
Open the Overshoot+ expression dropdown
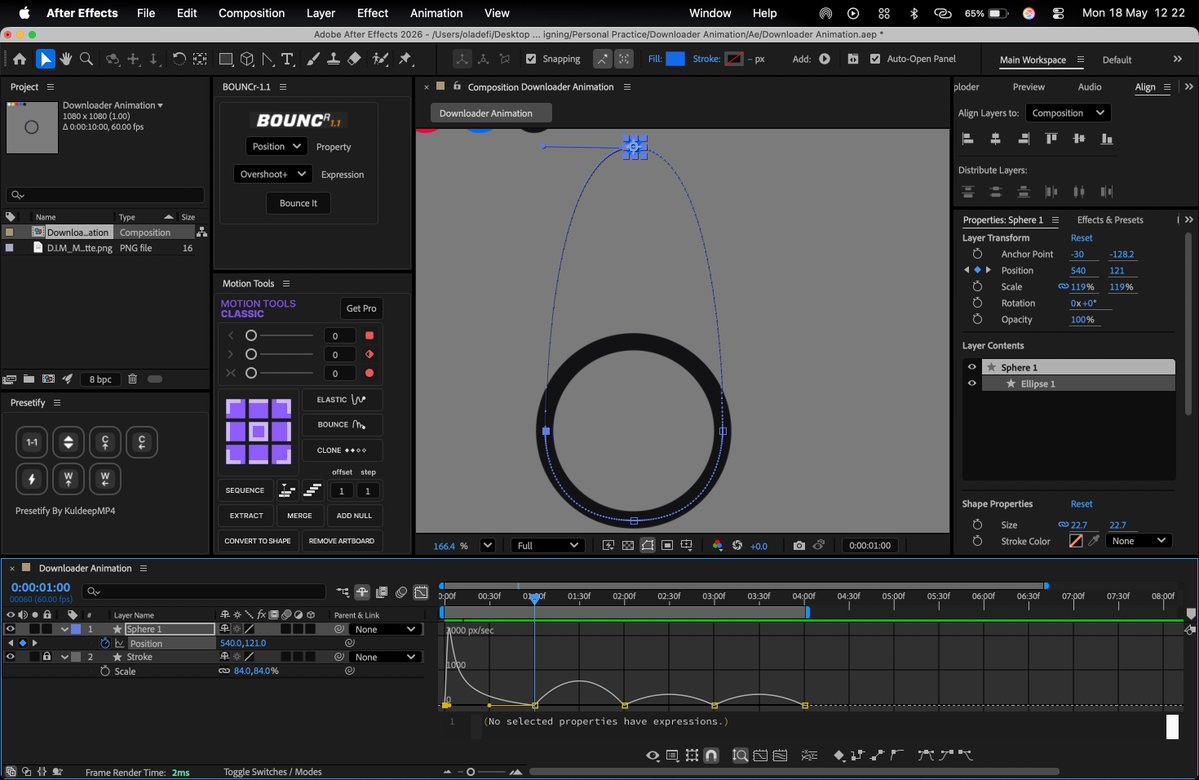[x=272, y=174]
